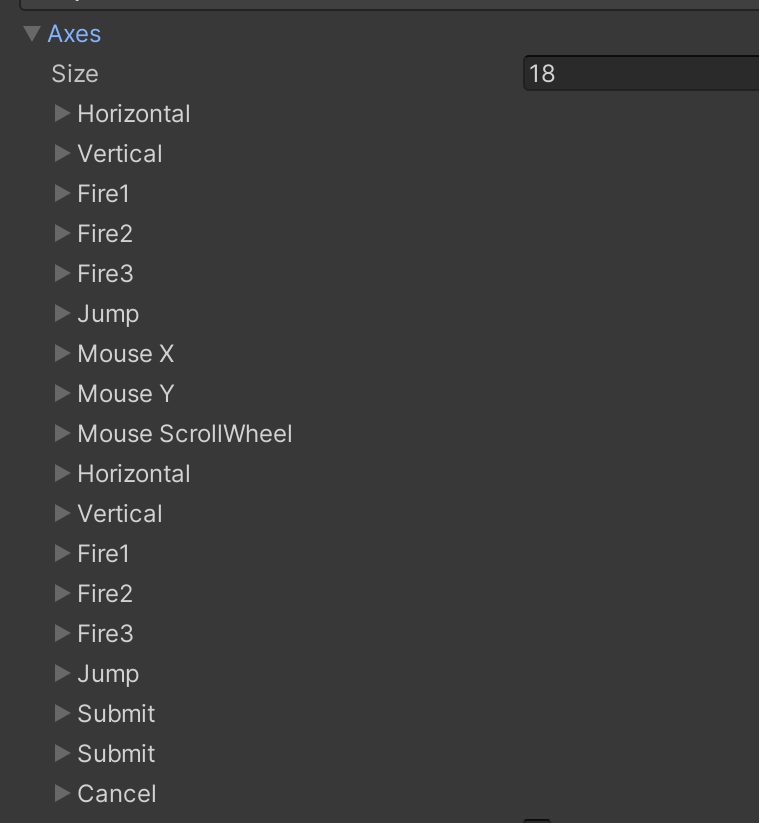Select the second Jump axis entry

107,674
